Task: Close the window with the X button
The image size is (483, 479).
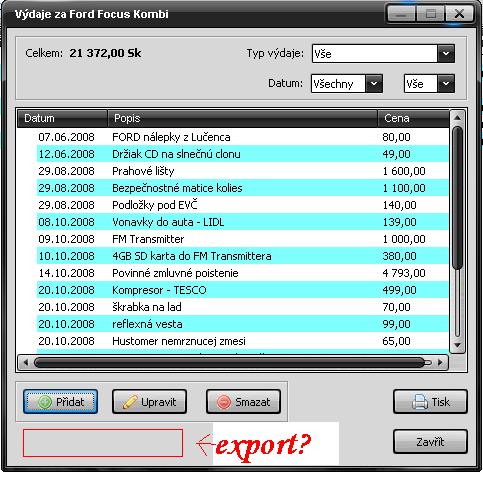Action: pos(459,14)
